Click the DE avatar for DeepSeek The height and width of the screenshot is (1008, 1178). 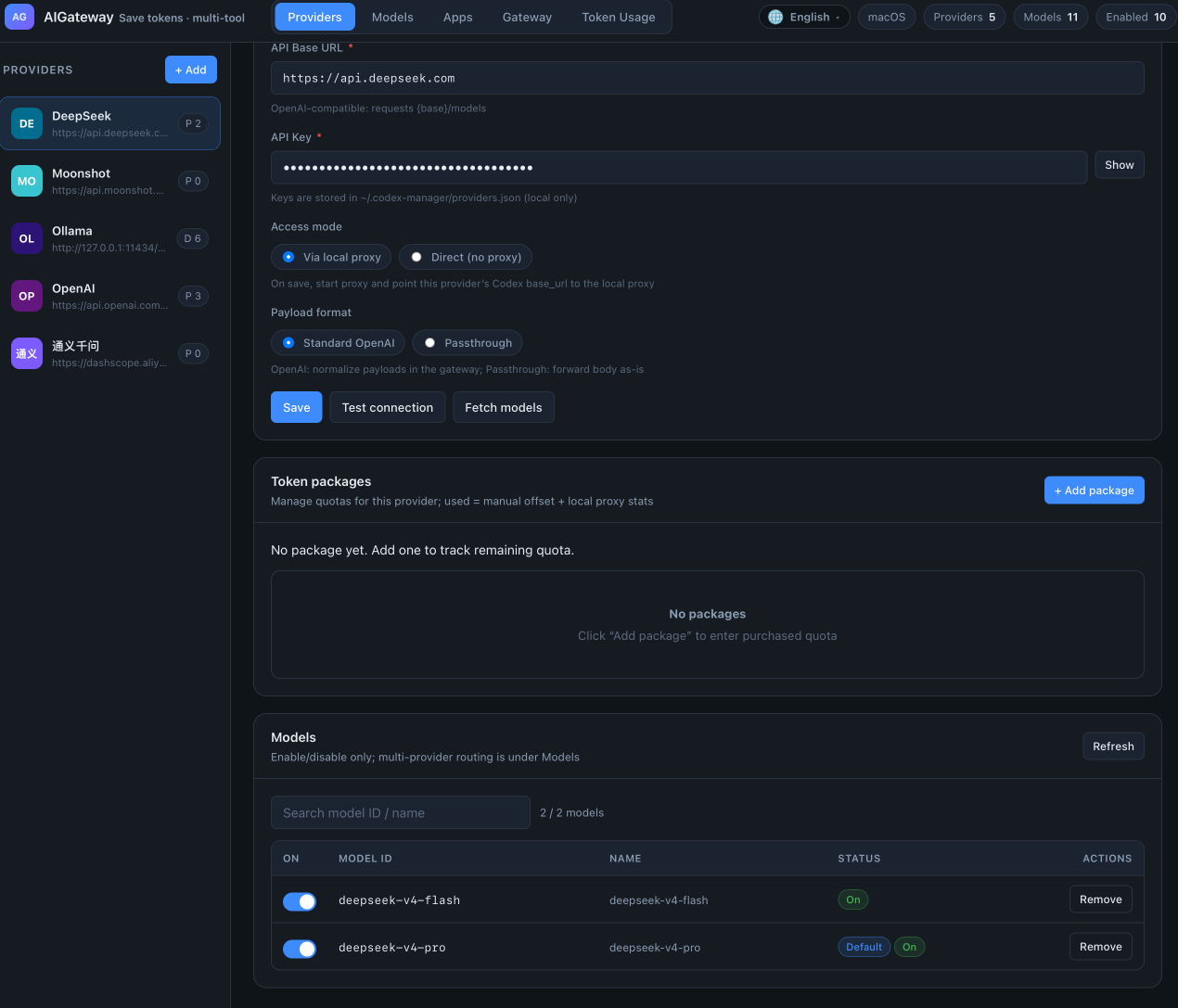(x=27, y=123)
